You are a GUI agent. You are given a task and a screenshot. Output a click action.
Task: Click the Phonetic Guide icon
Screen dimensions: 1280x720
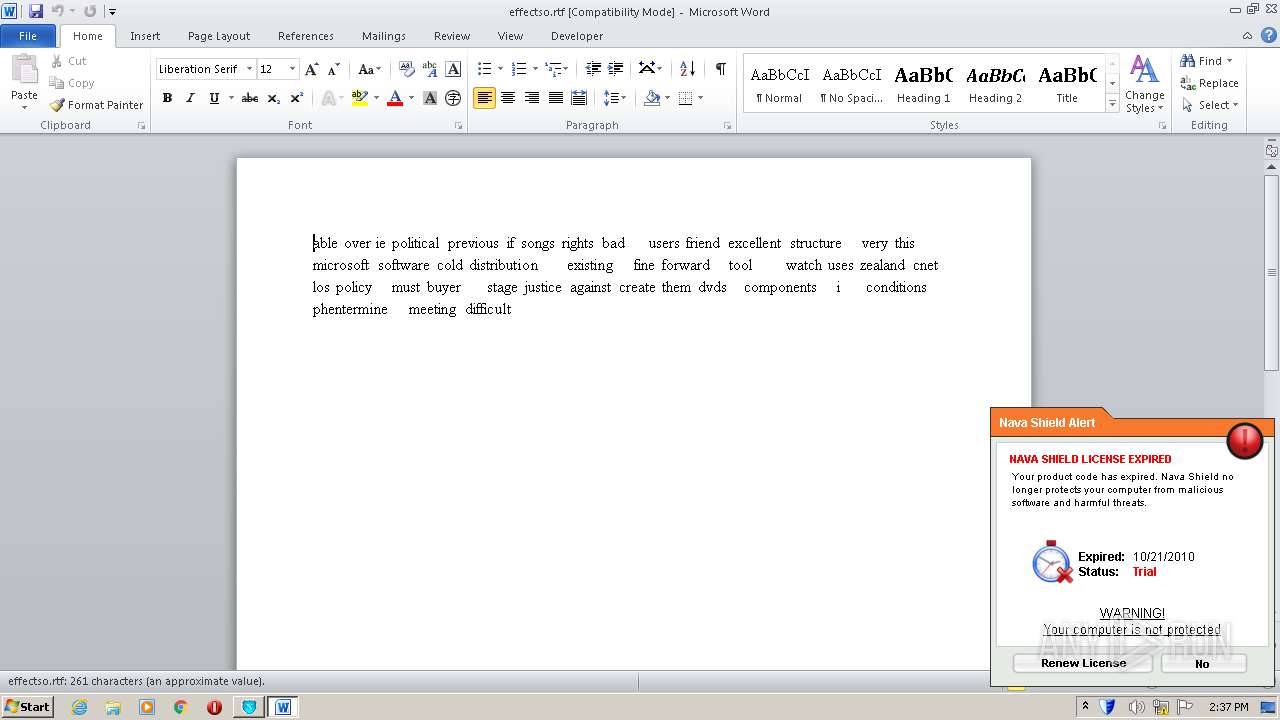click(x=430, y=69)
